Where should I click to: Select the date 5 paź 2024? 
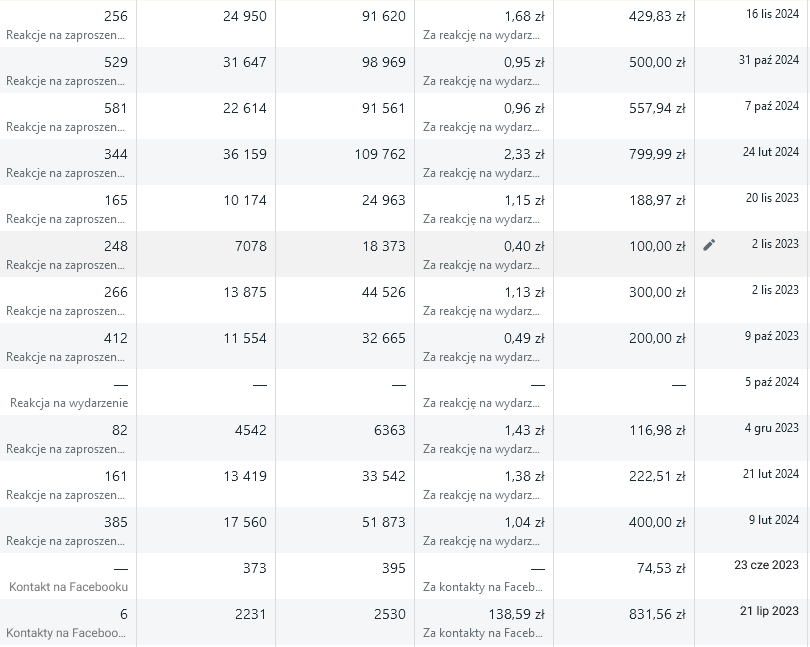tap(772, 382)
